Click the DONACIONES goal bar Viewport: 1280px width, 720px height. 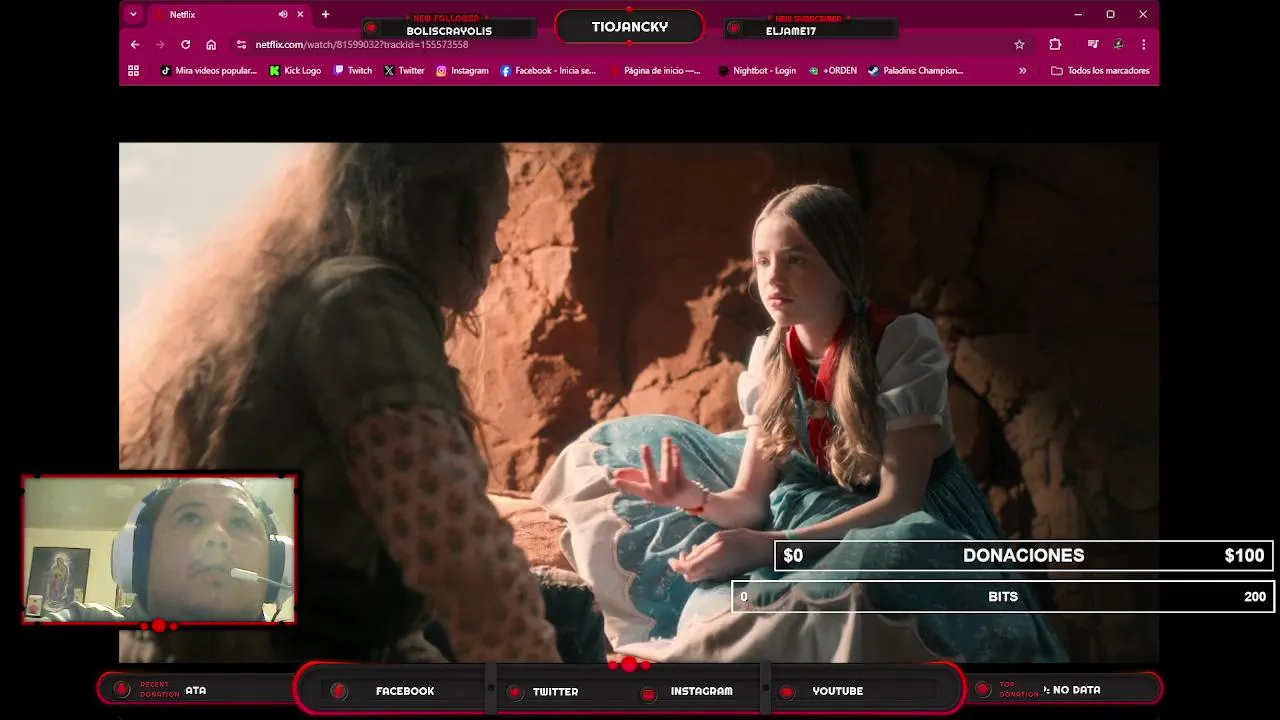1023,556
